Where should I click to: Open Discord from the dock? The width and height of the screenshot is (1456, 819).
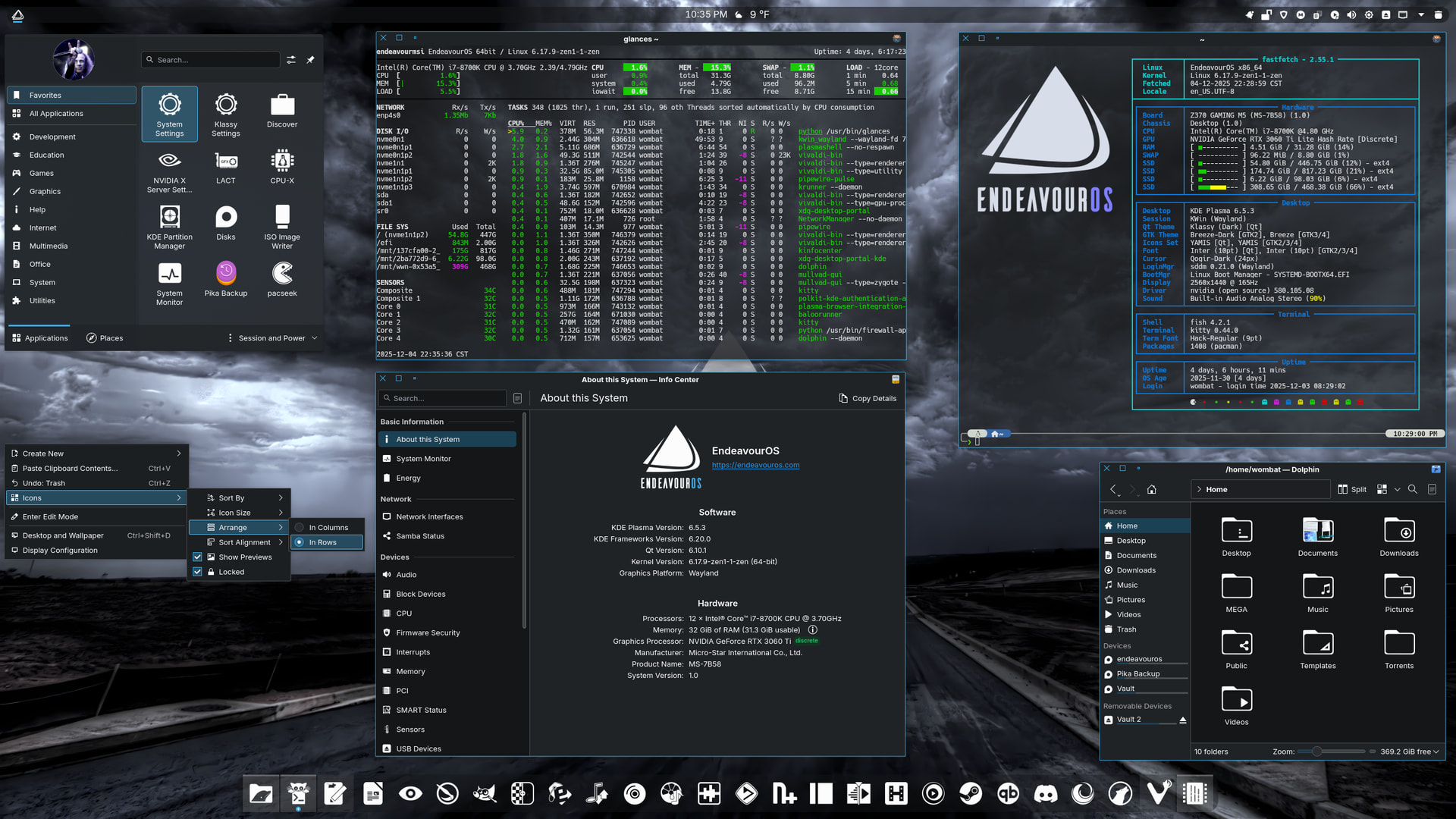pyautogui.click(x=1046, y=793)
